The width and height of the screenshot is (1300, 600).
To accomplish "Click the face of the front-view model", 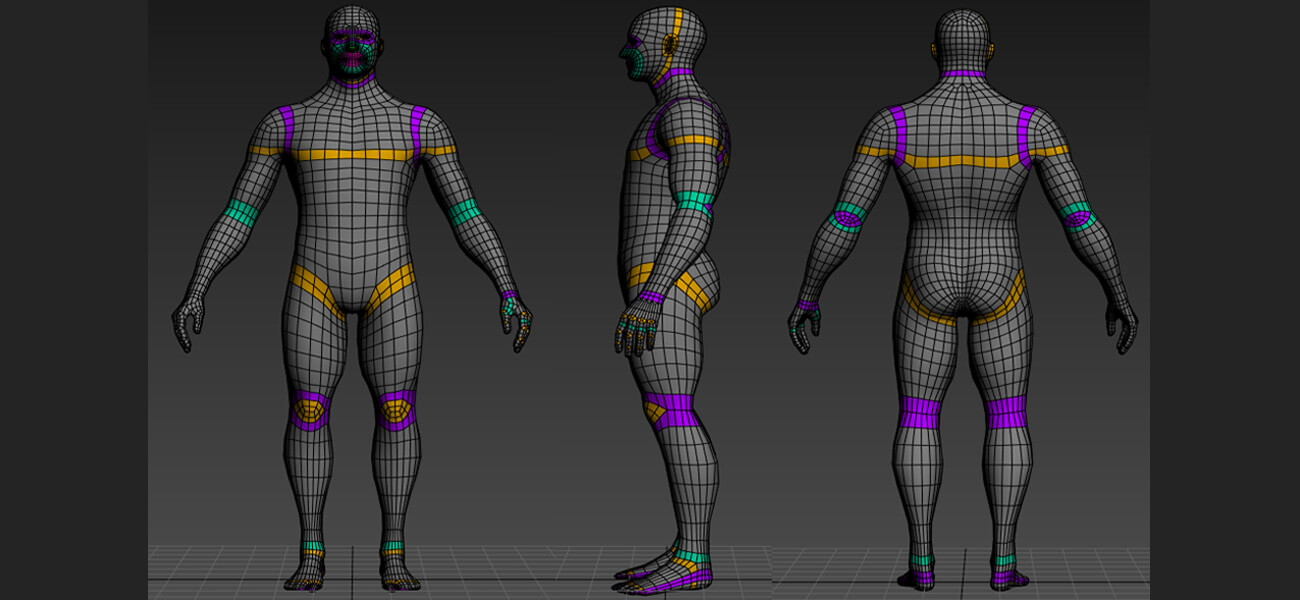I will [x=354, y=52].
